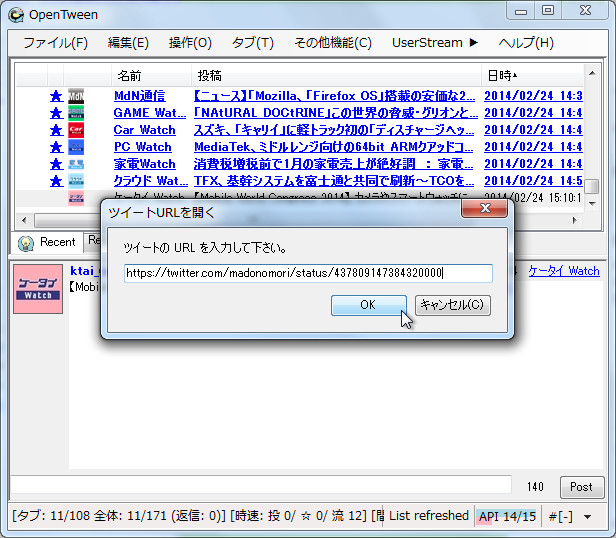The image size is (616, 538).
Task: Click the Car Watch red avatar icon
Action: coord(76,130)
